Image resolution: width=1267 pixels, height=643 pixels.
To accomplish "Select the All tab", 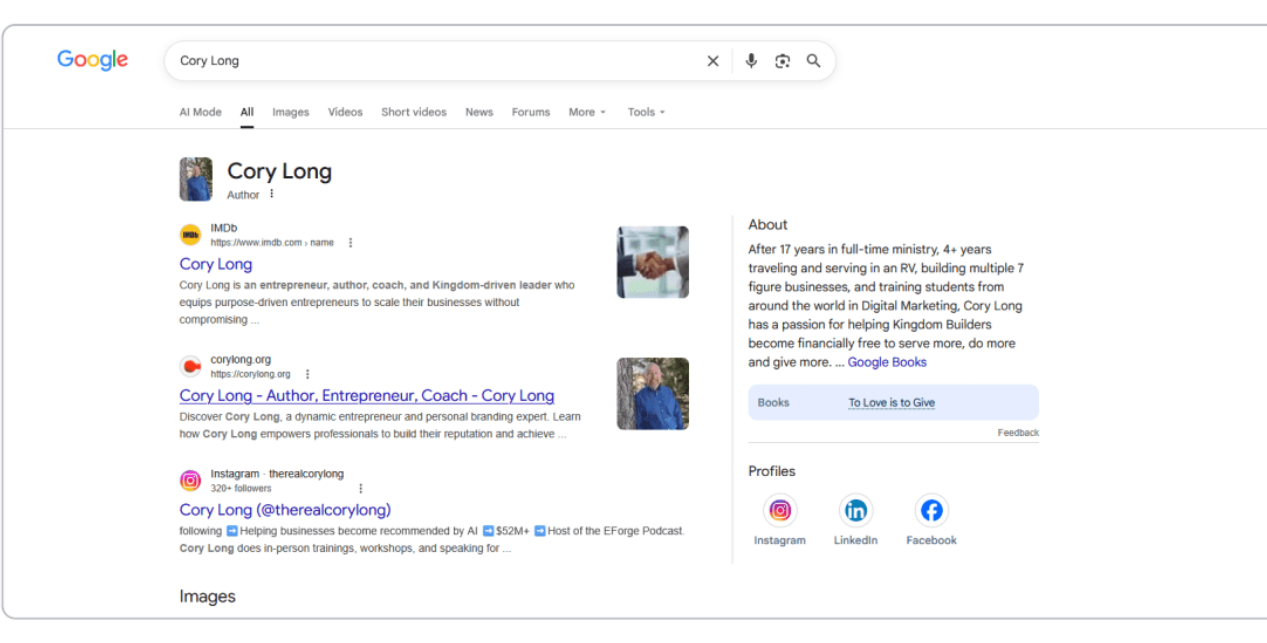I will coord(247,112).
